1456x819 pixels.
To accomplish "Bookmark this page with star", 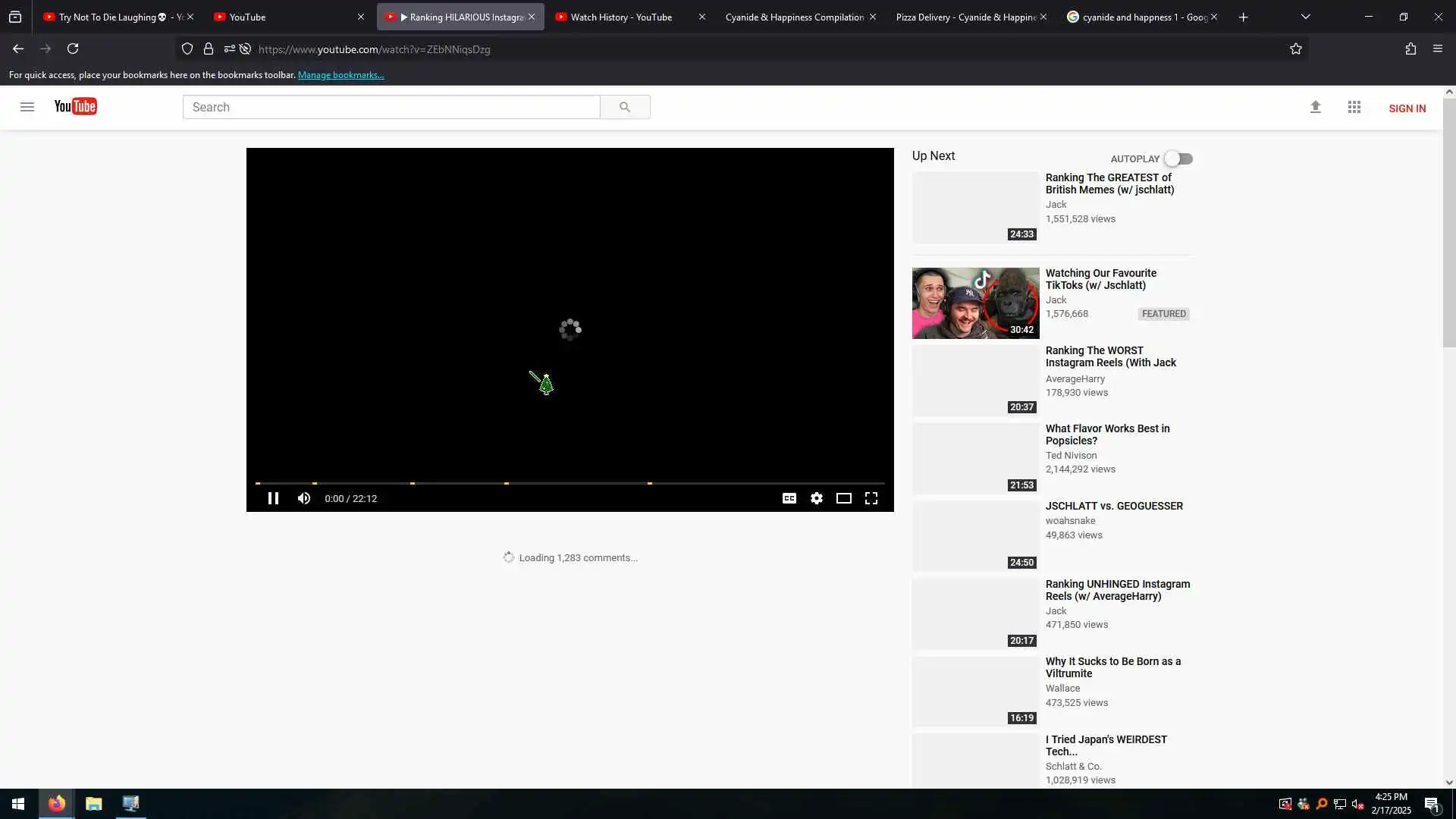I will coord(1295,49).
